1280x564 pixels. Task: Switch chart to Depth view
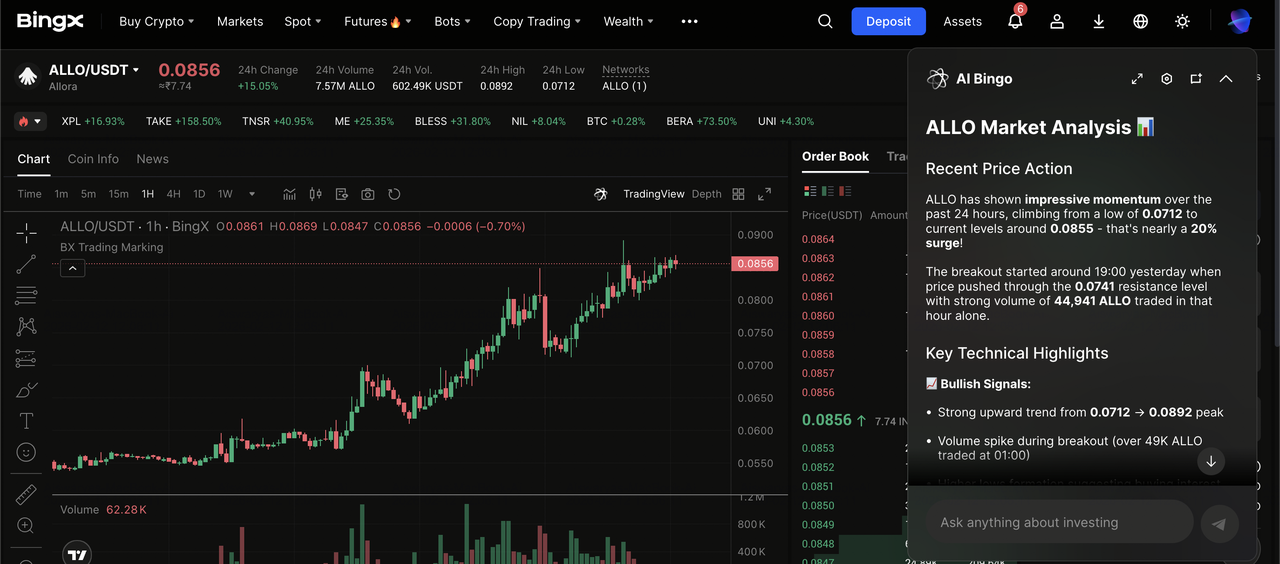(706, 194)
